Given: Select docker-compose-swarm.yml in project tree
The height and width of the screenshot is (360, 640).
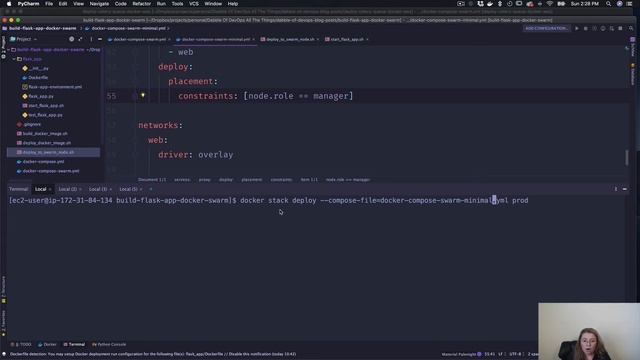Looking at the screenshot, I should tap(51, 171).
